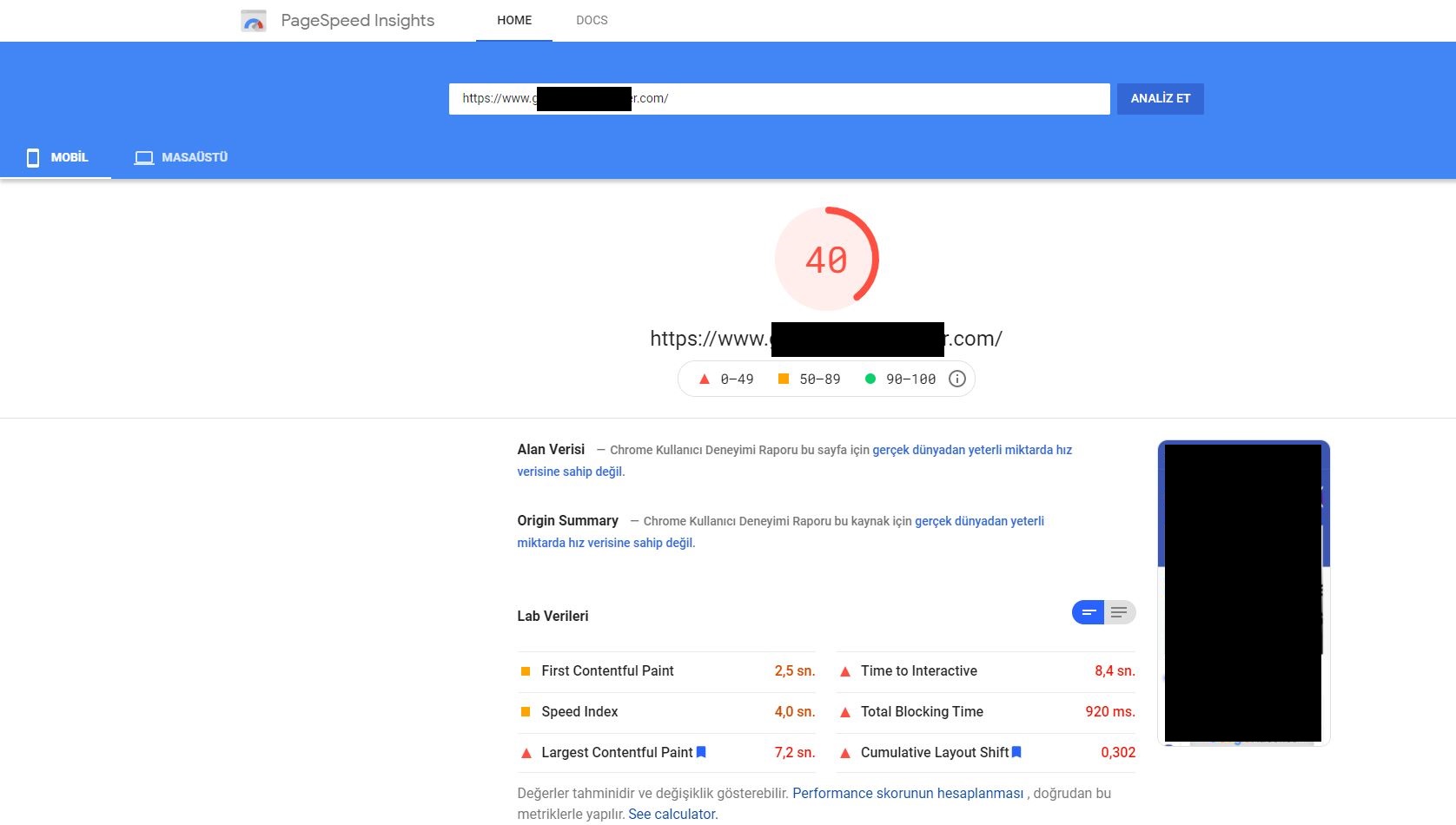Image resolution: width=1456 pixels, height=825 pixels.
Task: Click the URL input field
Action: tap(779, 98)
